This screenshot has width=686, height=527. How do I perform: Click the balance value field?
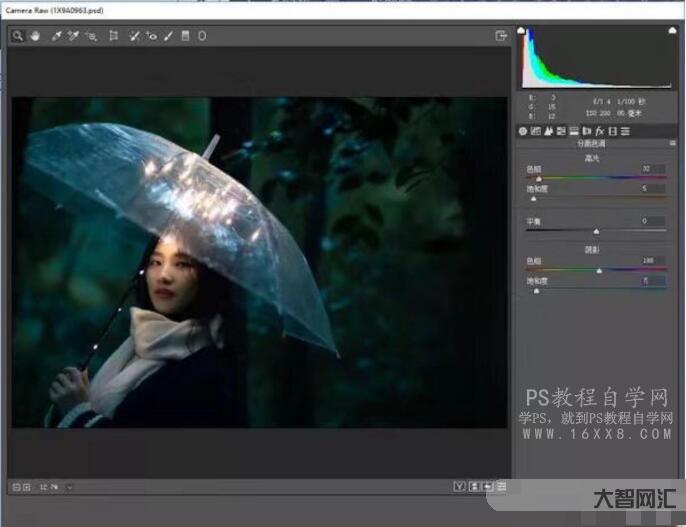tap(653, 221)
